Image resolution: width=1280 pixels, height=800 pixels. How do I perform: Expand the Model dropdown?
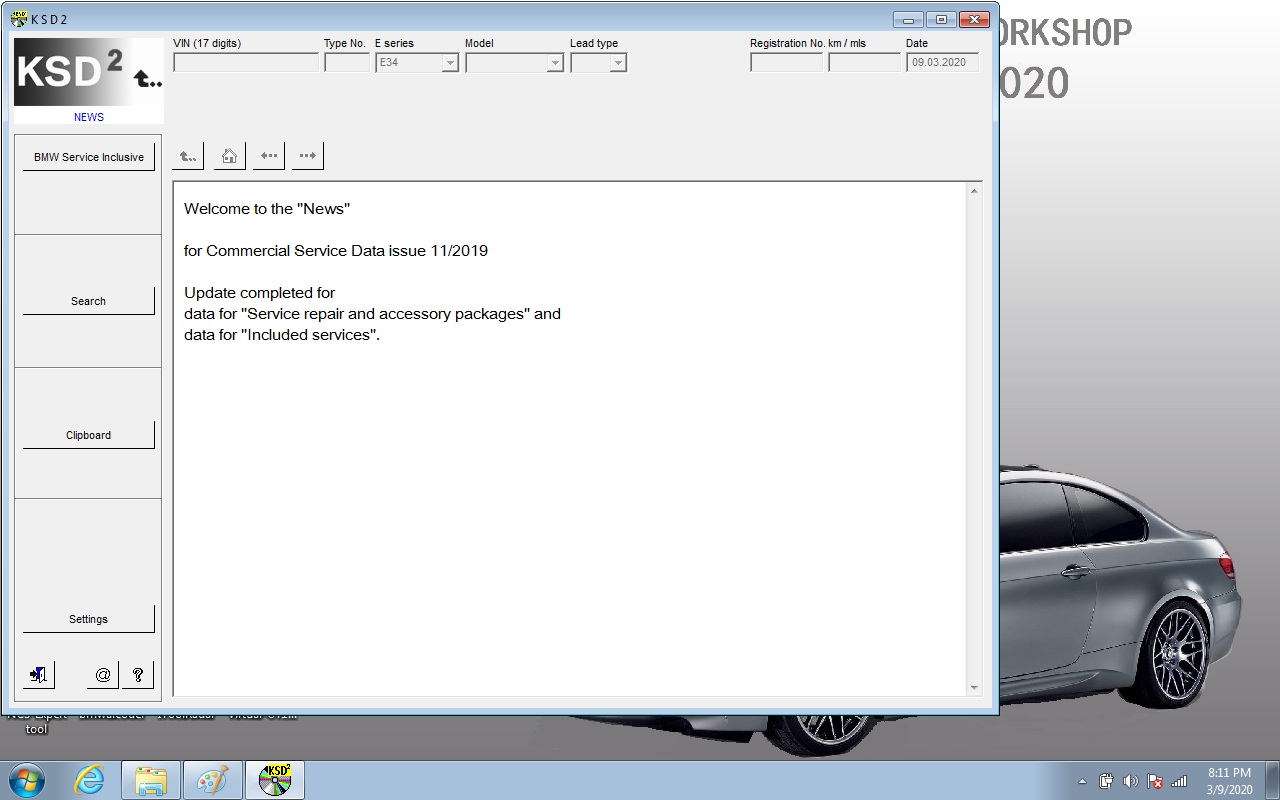point(515,62)
